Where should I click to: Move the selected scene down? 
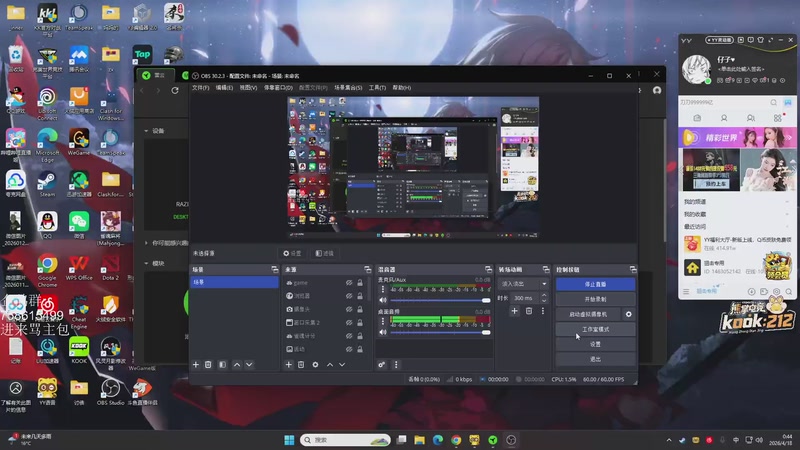pos(249,365)
